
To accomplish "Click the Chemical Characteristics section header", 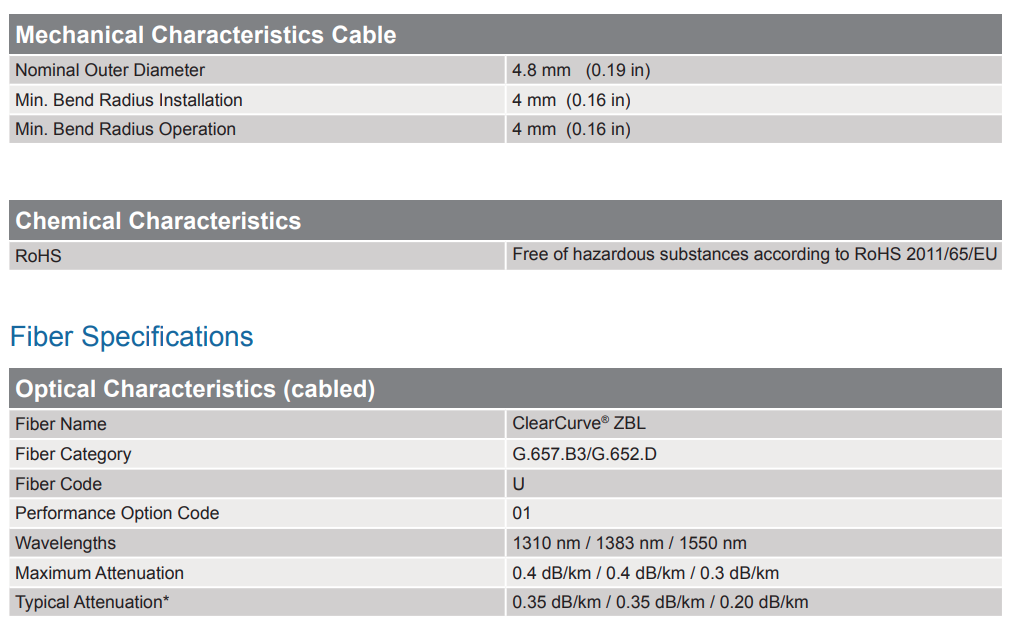I will tap(158, 221).
